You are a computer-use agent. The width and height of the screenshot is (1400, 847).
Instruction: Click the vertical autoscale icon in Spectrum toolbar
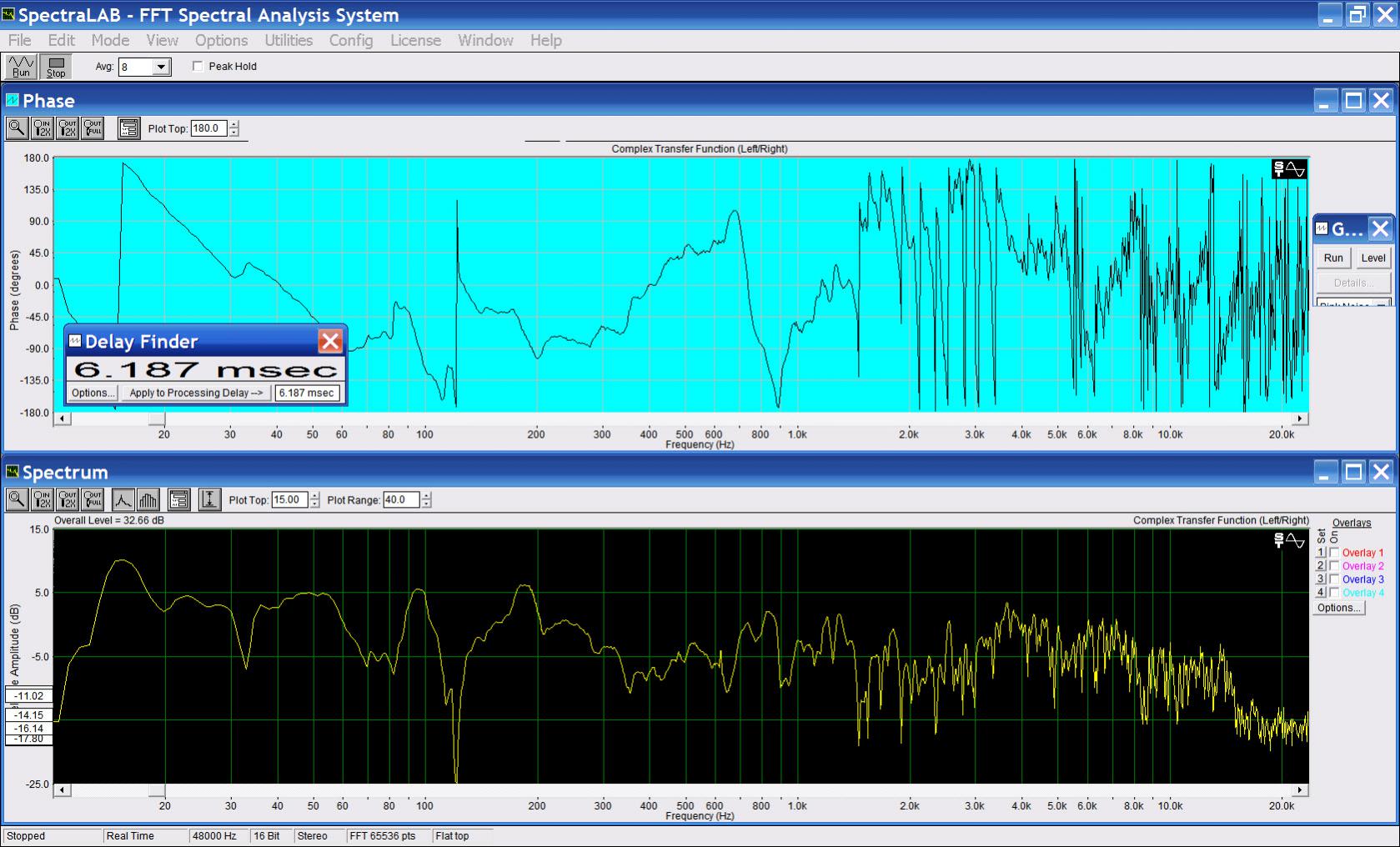tap(209, 500)
